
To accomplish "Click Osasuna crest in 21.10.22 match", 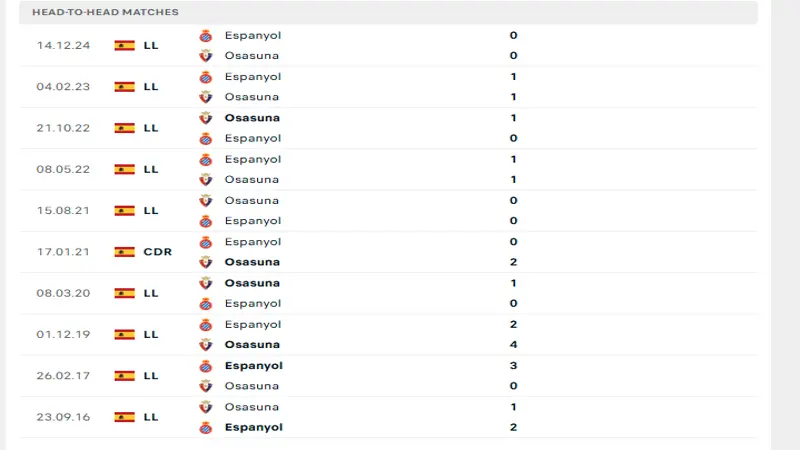I will 206,118.
